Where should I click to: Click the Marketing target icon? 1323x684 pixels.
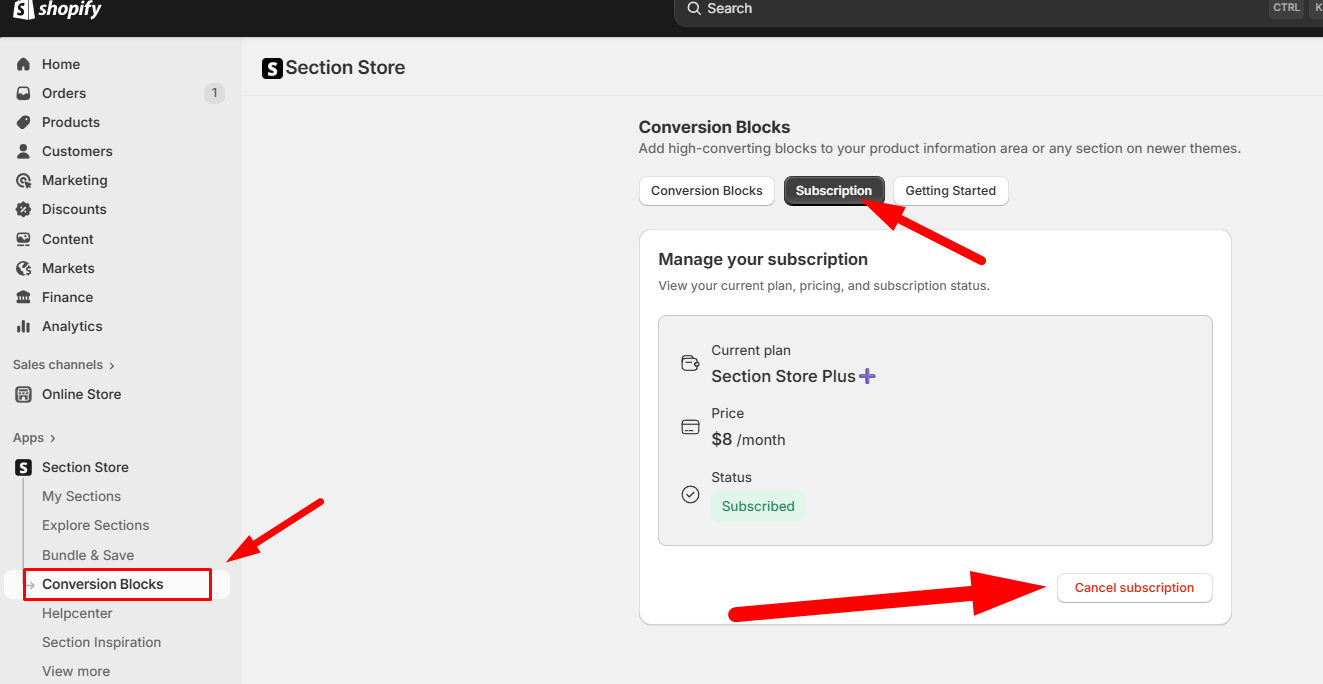point(23,180)
